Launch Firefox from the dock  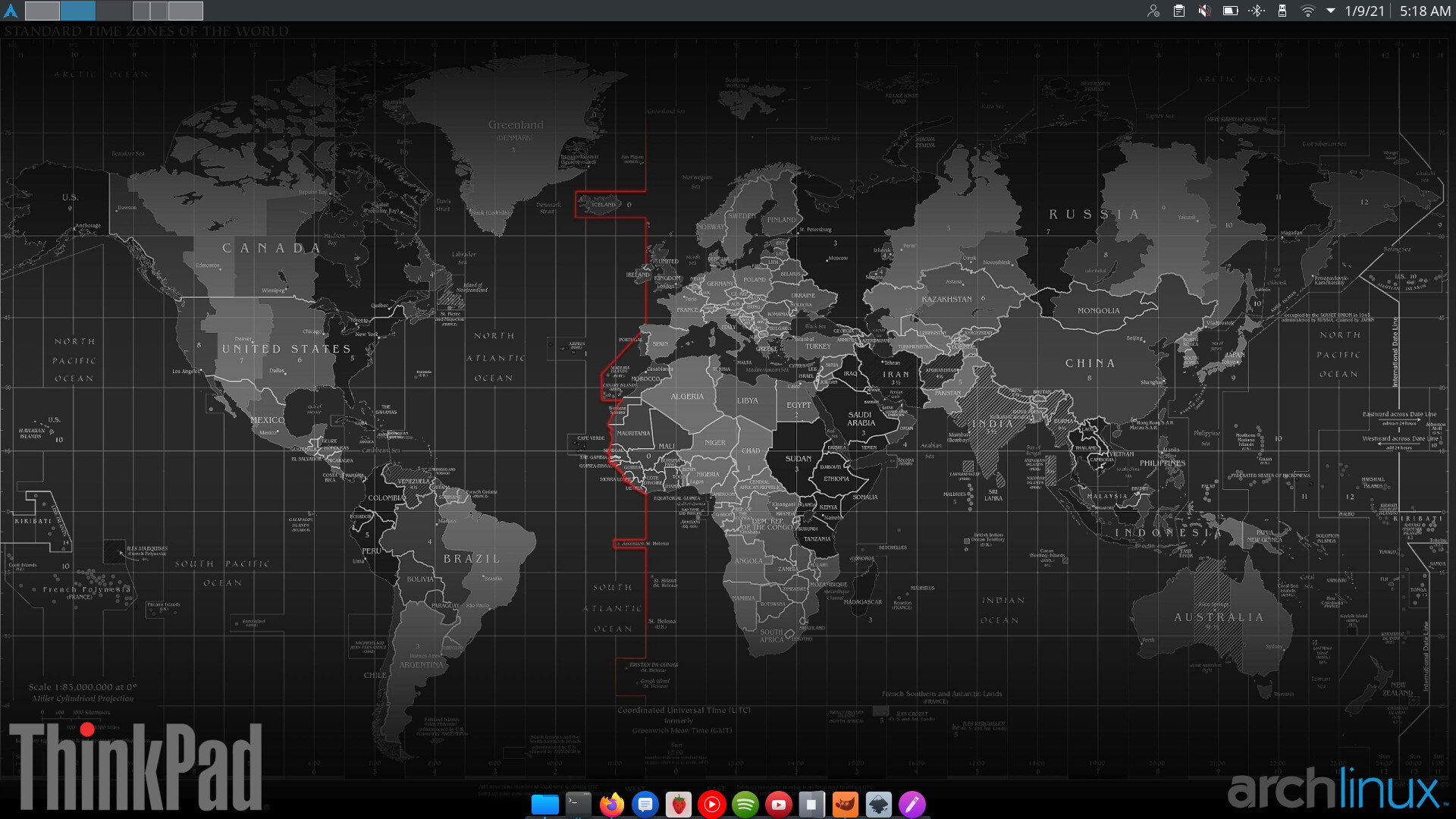coord(612,804)
